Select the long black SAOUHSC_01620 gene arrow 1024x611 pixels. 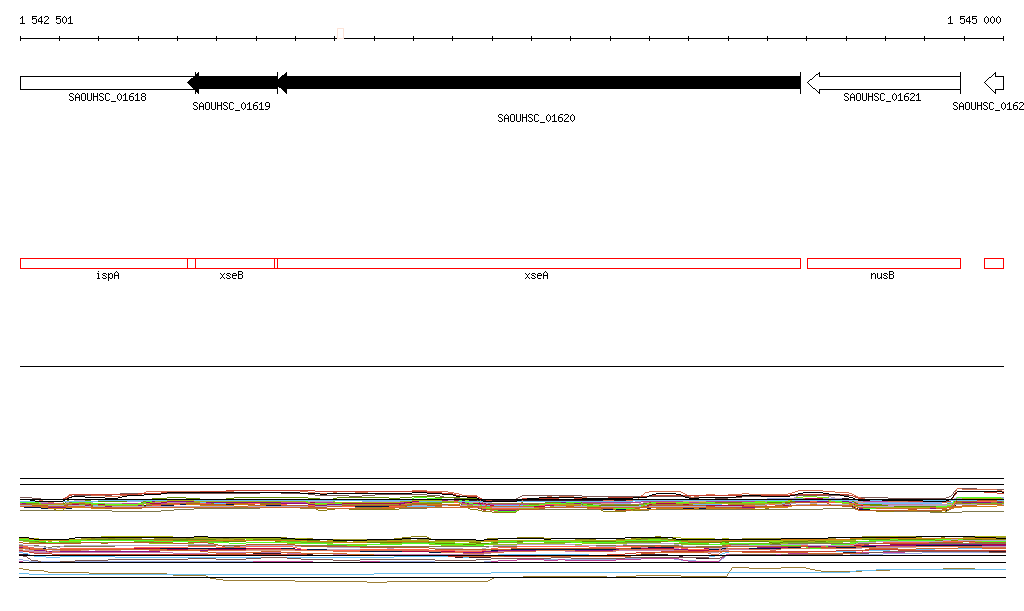click(x=539, y=83)
